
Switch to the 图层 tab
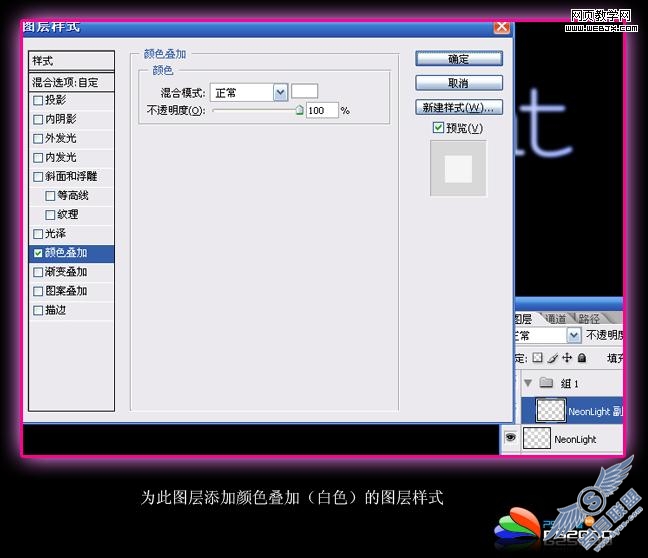(x=524, y=319)
